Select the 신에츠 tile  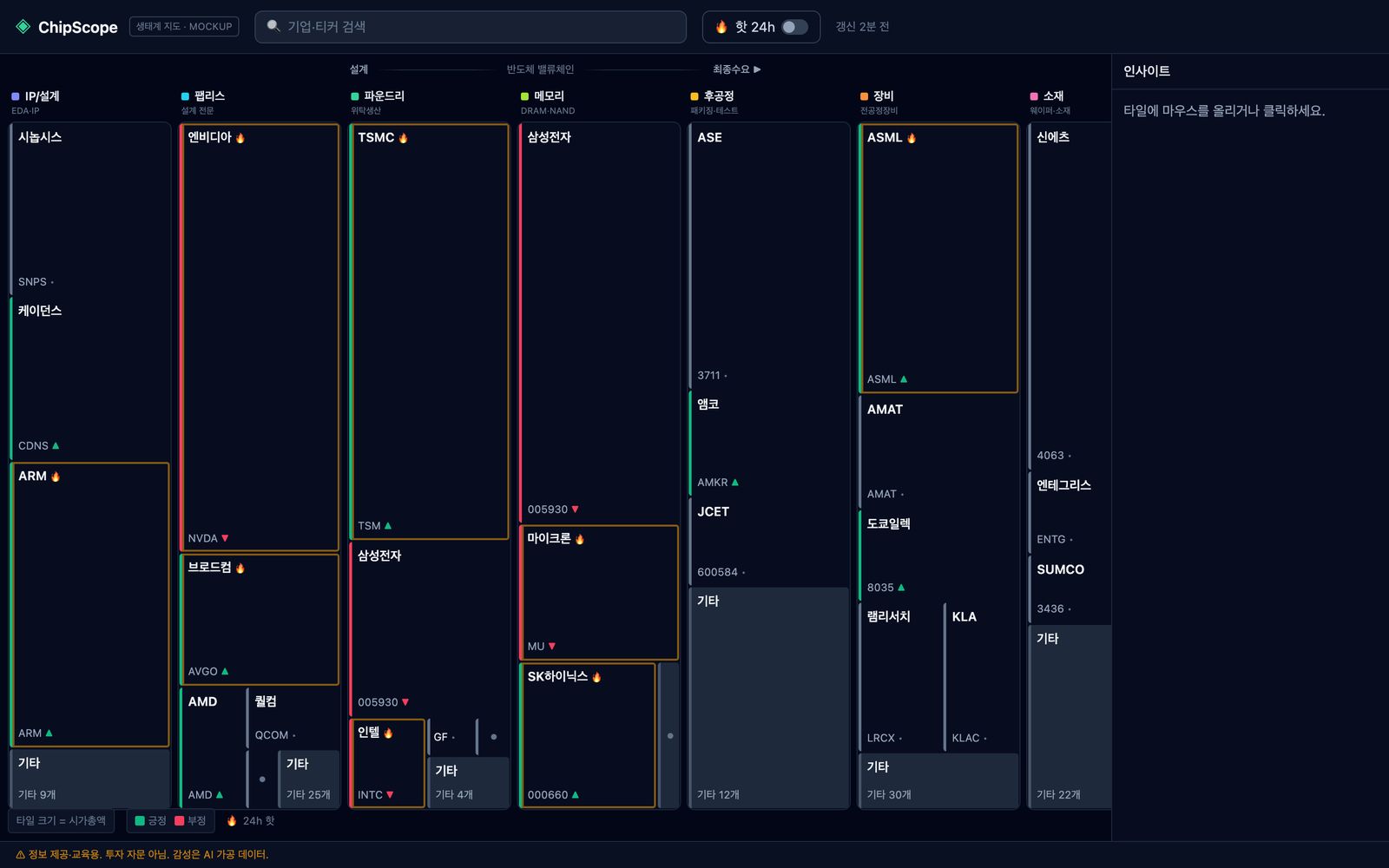(x=1070, y=296)
